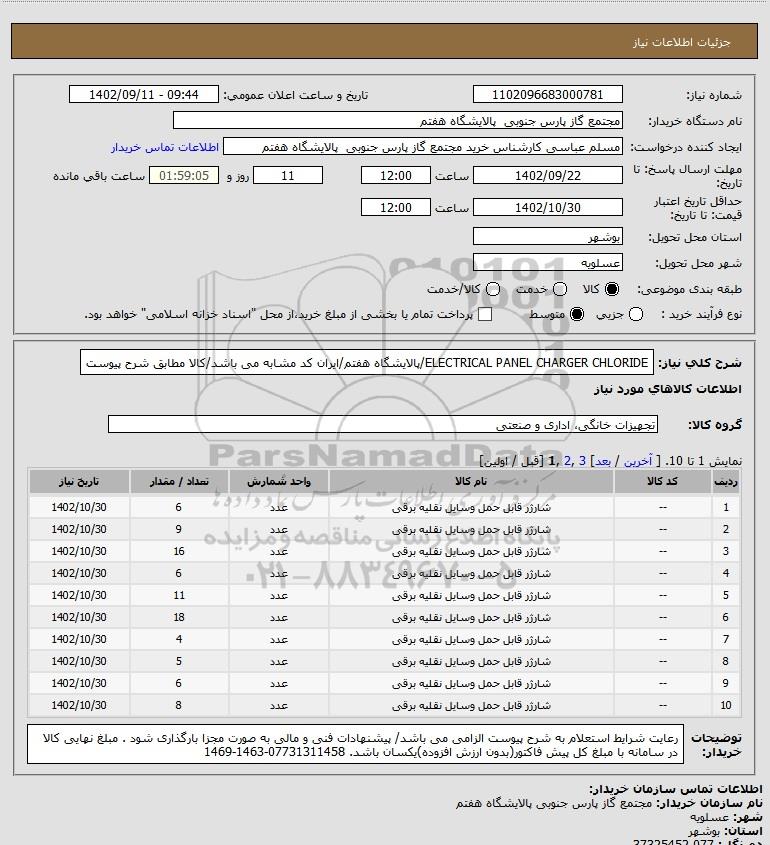Click the واحد شمارش column header
Screen dimensions: 770x845
[x=279, y=481]
